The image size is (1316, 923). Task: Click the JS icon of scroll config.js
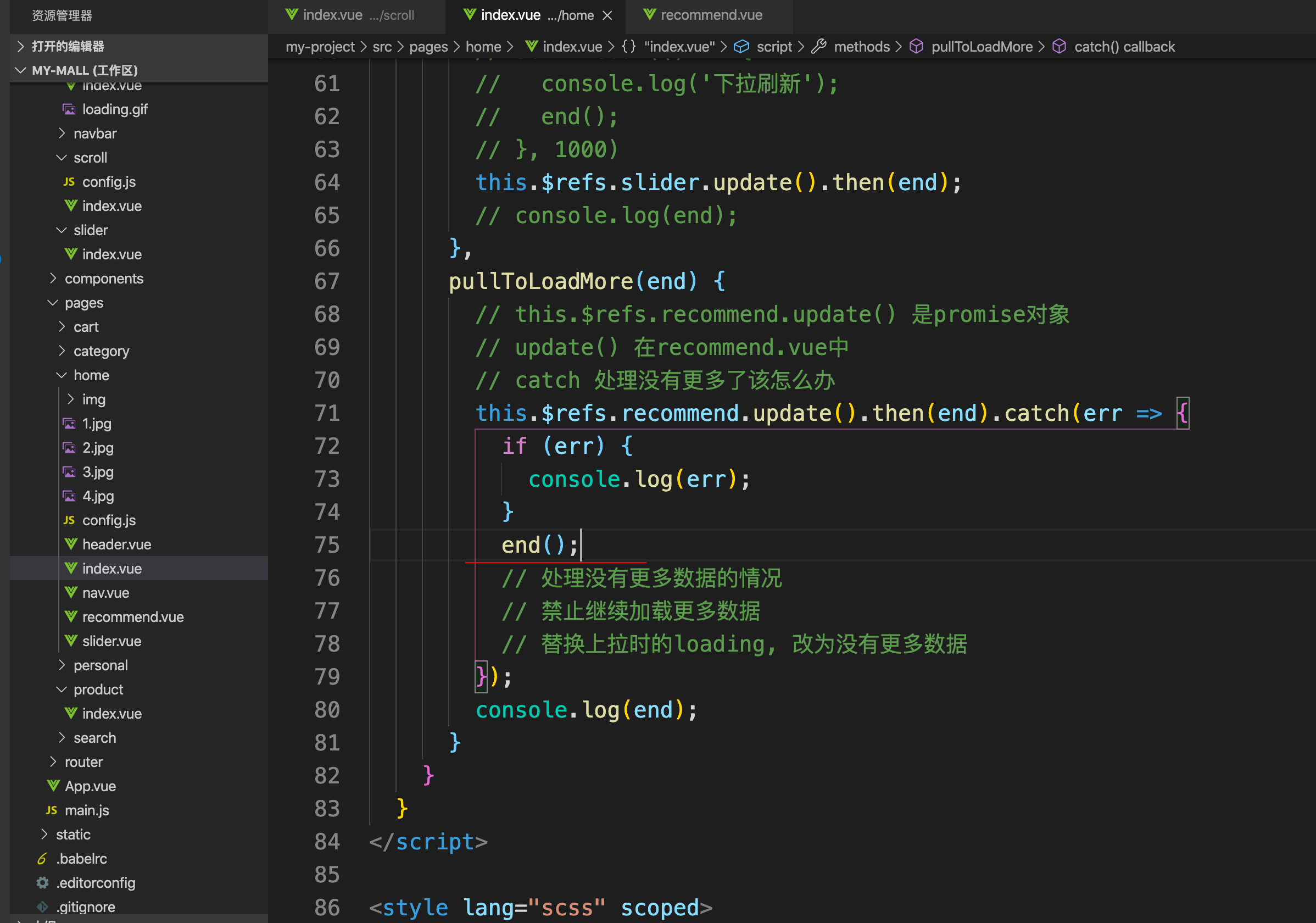pos(69,182)
